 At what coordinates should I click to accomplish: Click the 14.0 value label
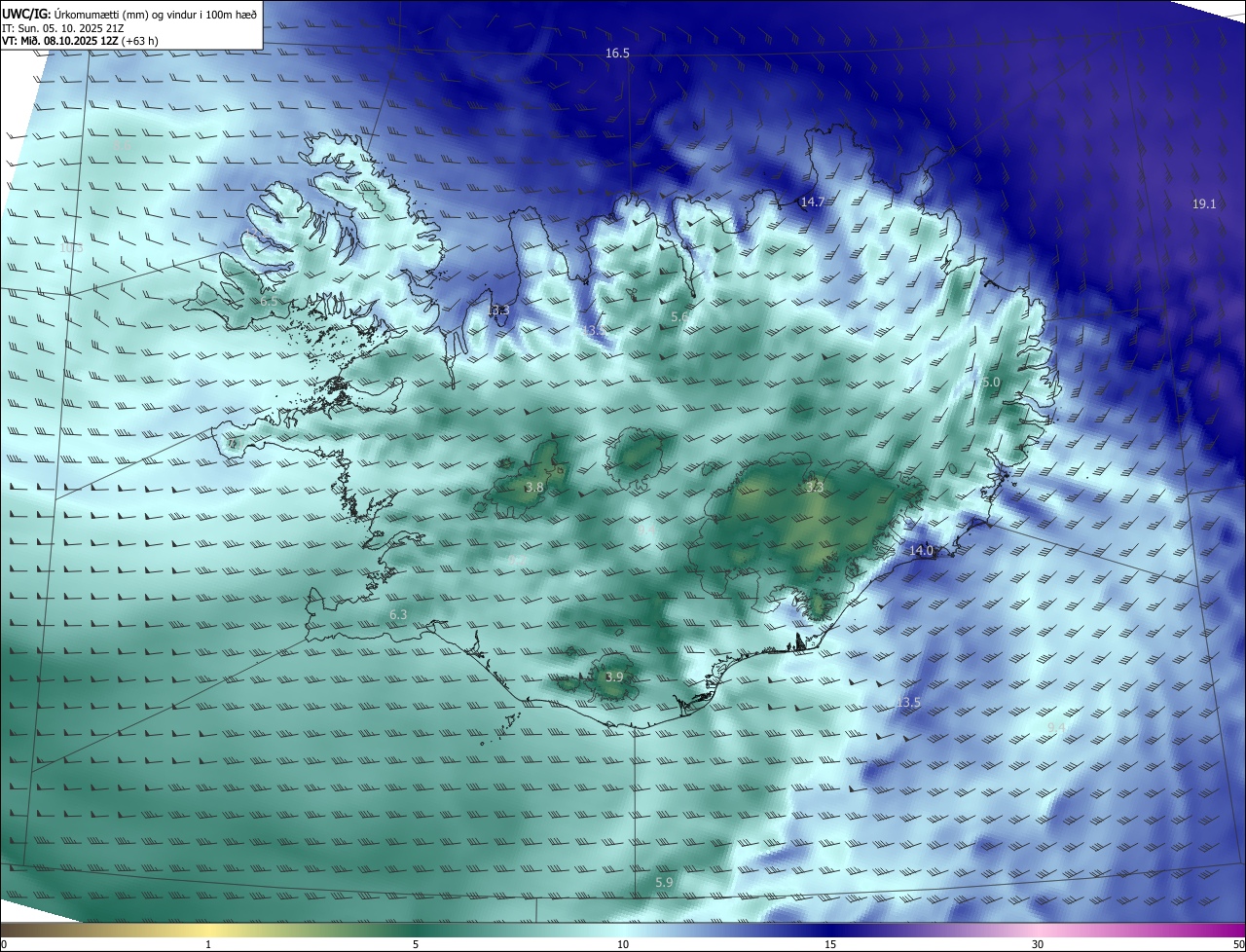click(x=921, y=551)
